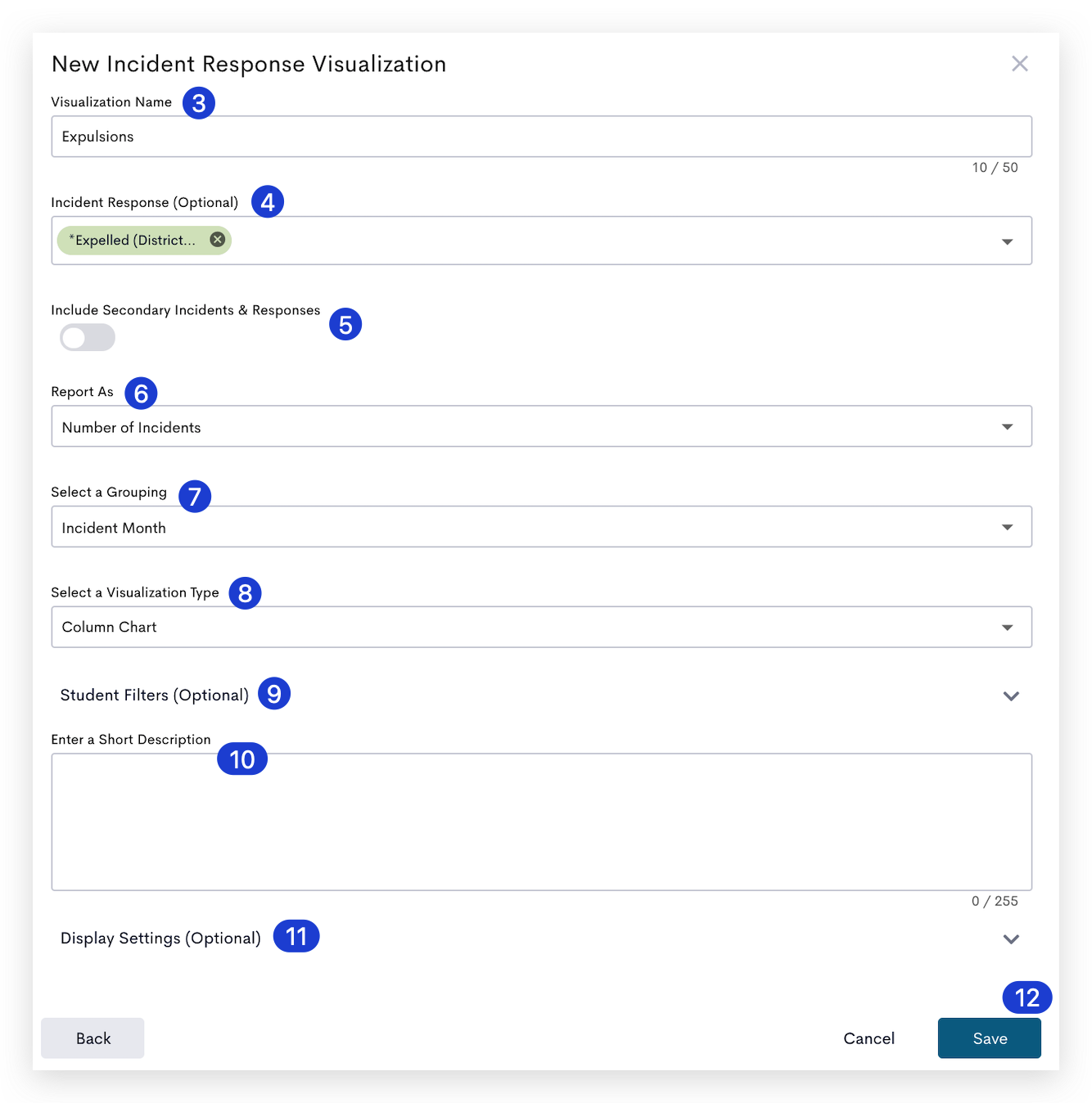Go Back to the previous step
The image size is (1092, 1103).
pos(93,1038)
